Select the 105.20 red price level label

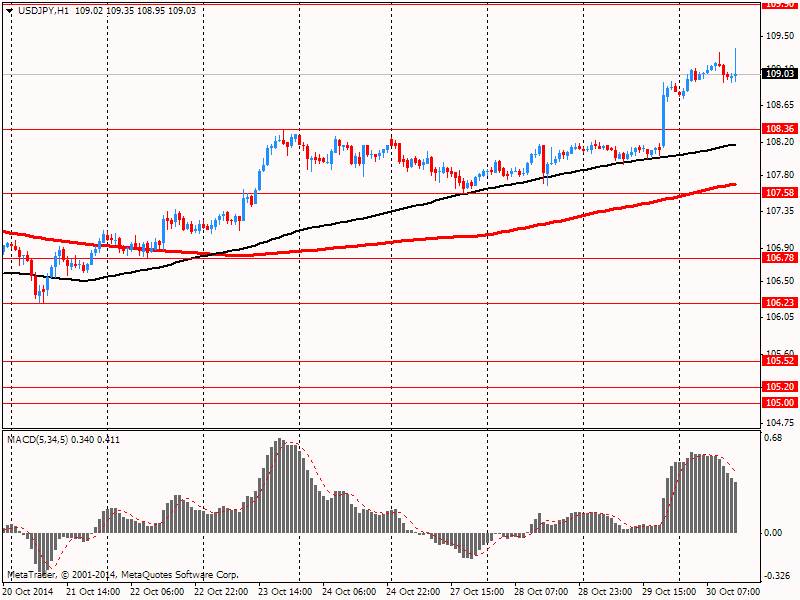[x=779, y=387]
